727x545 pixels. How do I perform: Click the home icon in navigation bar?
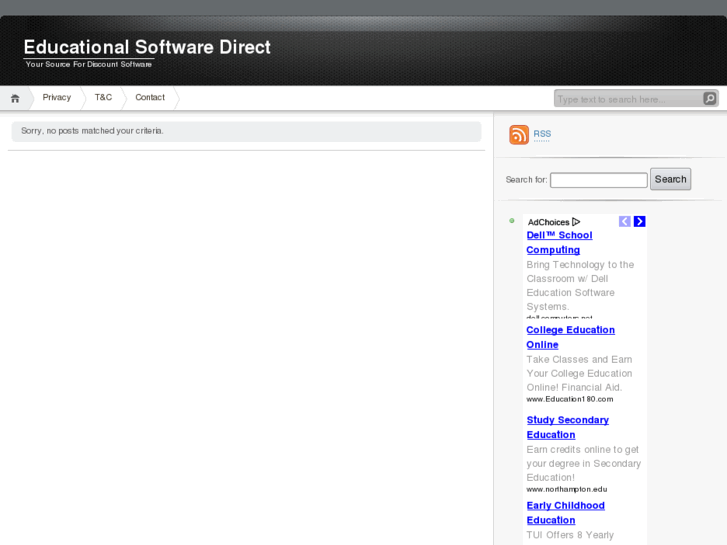(x=15, y=98)
